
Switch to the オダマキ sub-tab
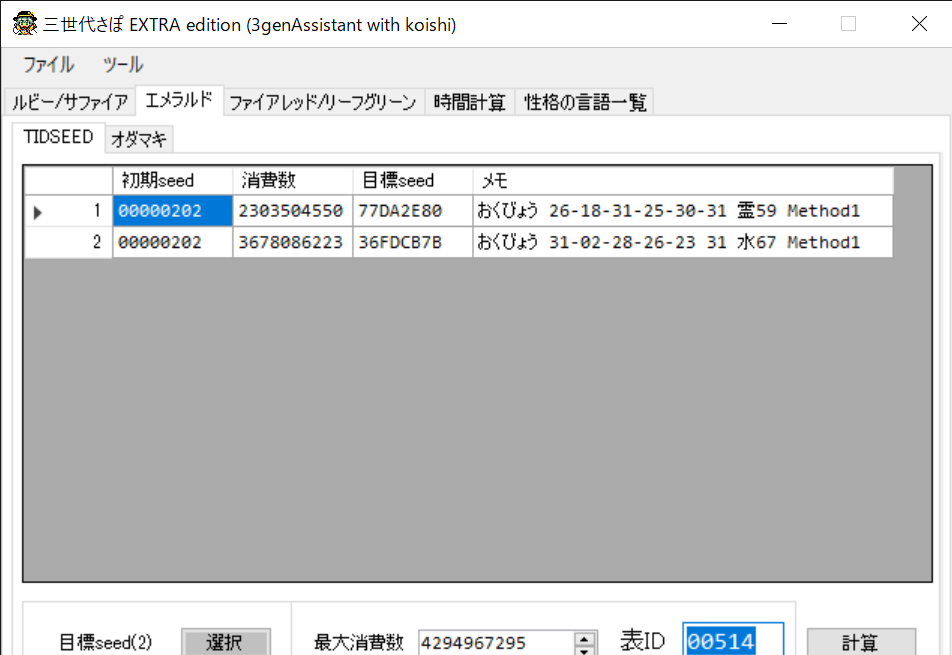[139, 140]
